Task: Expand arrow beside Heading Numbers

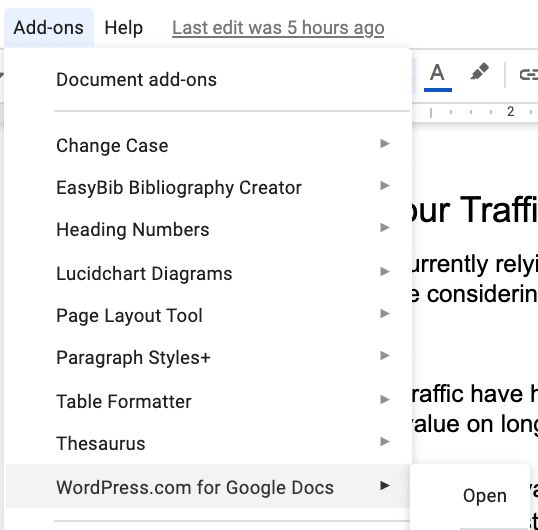Action: [385, 227]
